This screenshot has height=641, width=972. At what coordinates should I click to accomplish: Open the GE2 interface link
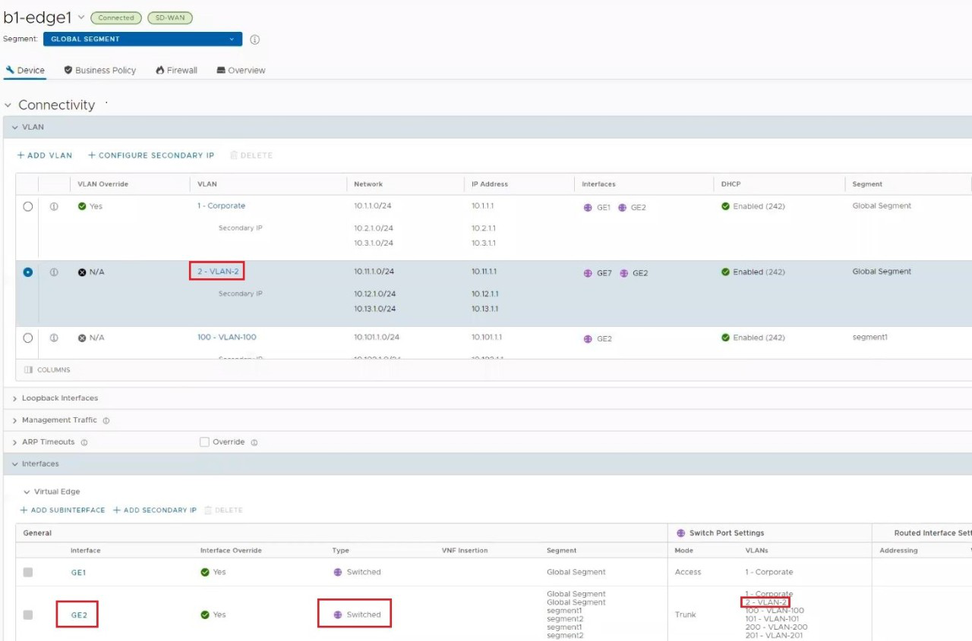point(78,615)
